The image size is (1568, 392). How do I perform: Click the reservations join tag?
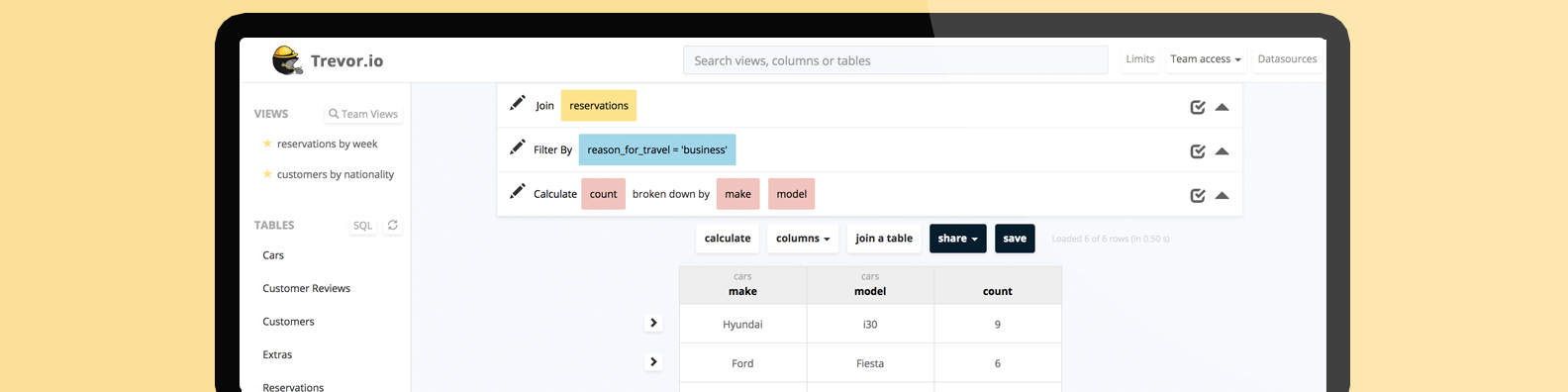tap(599, 106)
